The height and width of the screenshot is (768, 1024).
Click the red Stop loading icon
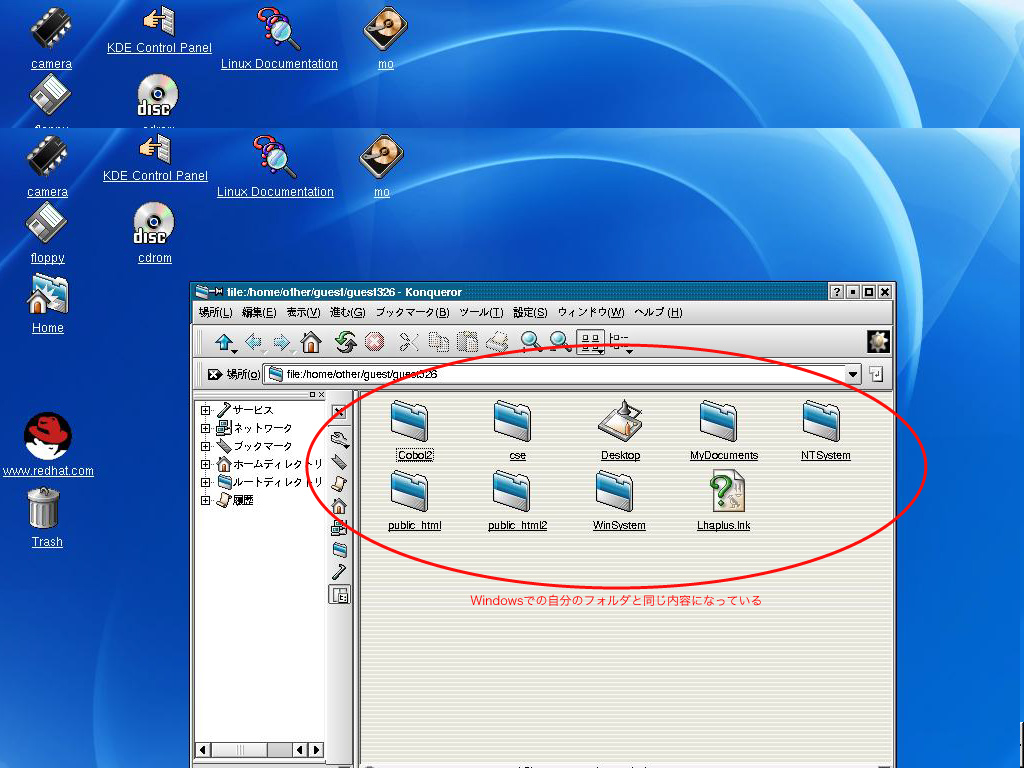374,342
